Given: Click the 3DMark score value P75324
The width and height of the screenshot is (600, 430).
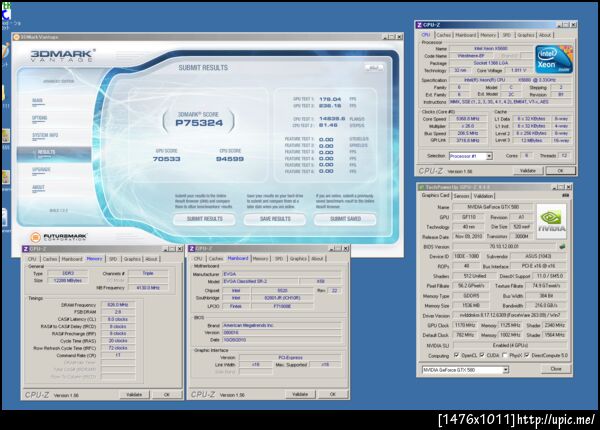Looking at the screenshot, I should click(199, 123).
